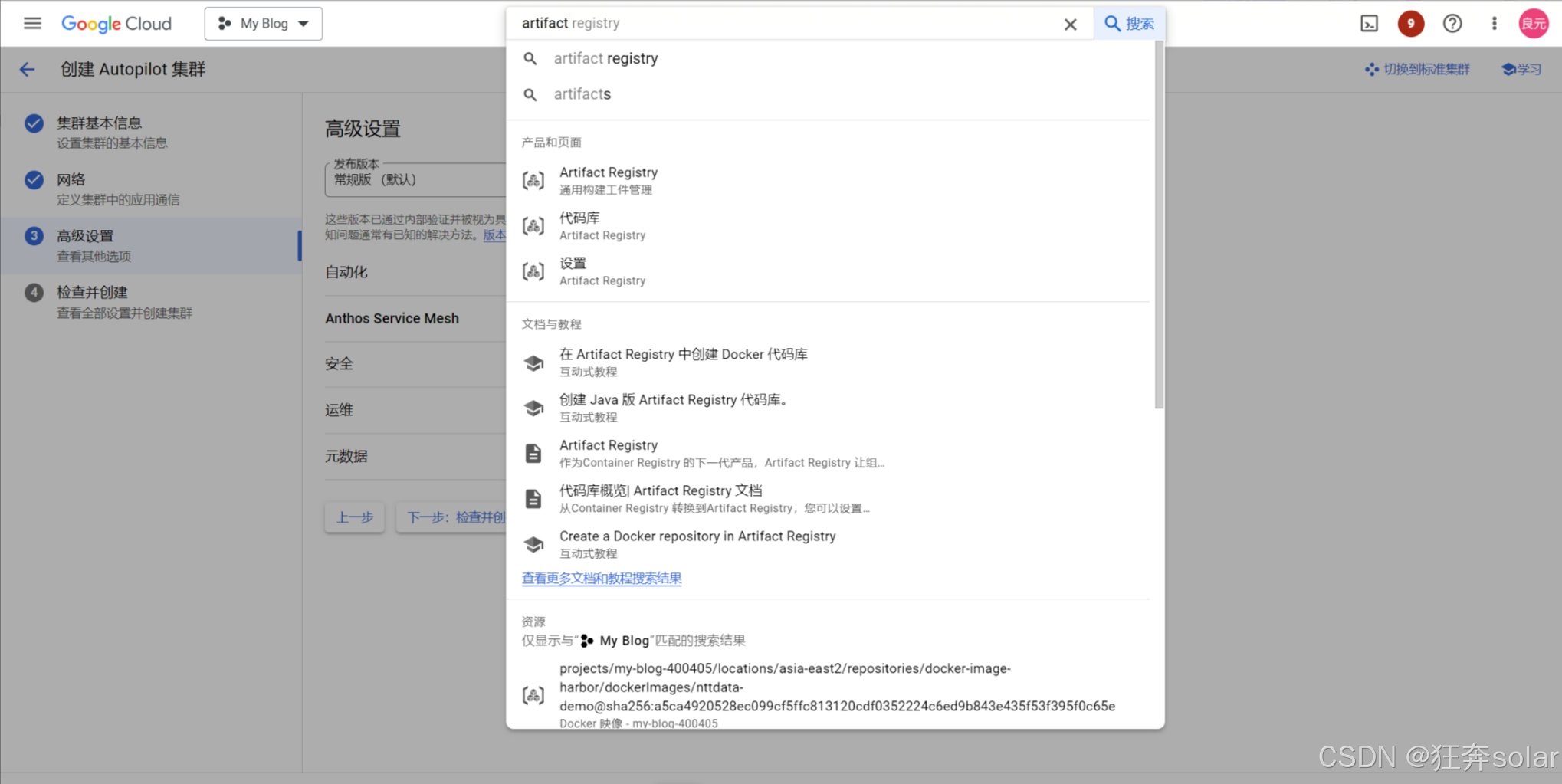Click the 版本 link in release description
The width and height of the screenshot is (1562, 784).
tap(494, 235)
